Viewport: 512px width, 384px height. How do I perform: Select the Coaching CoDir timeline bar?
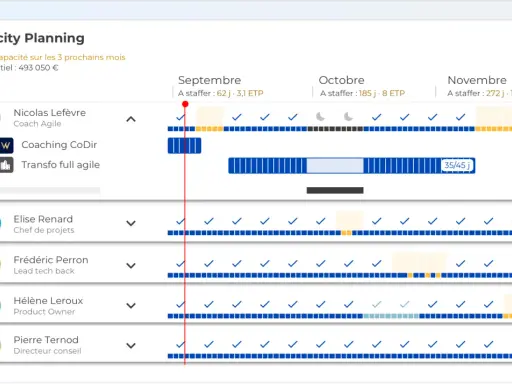click(x=184, y=146)
